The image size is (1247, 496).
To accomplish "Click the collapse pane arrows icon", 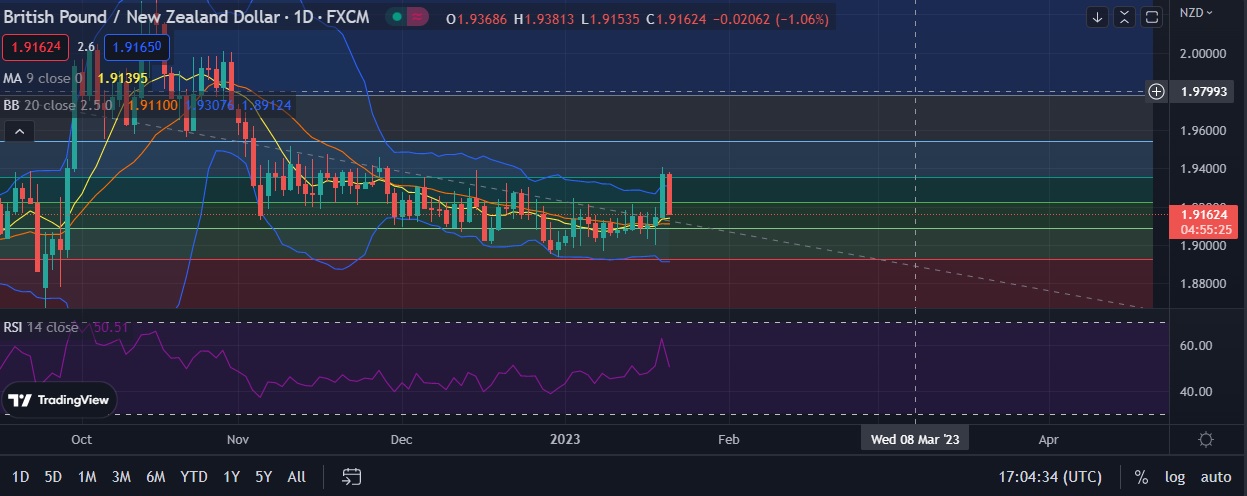I will [x=1125, y=17].
